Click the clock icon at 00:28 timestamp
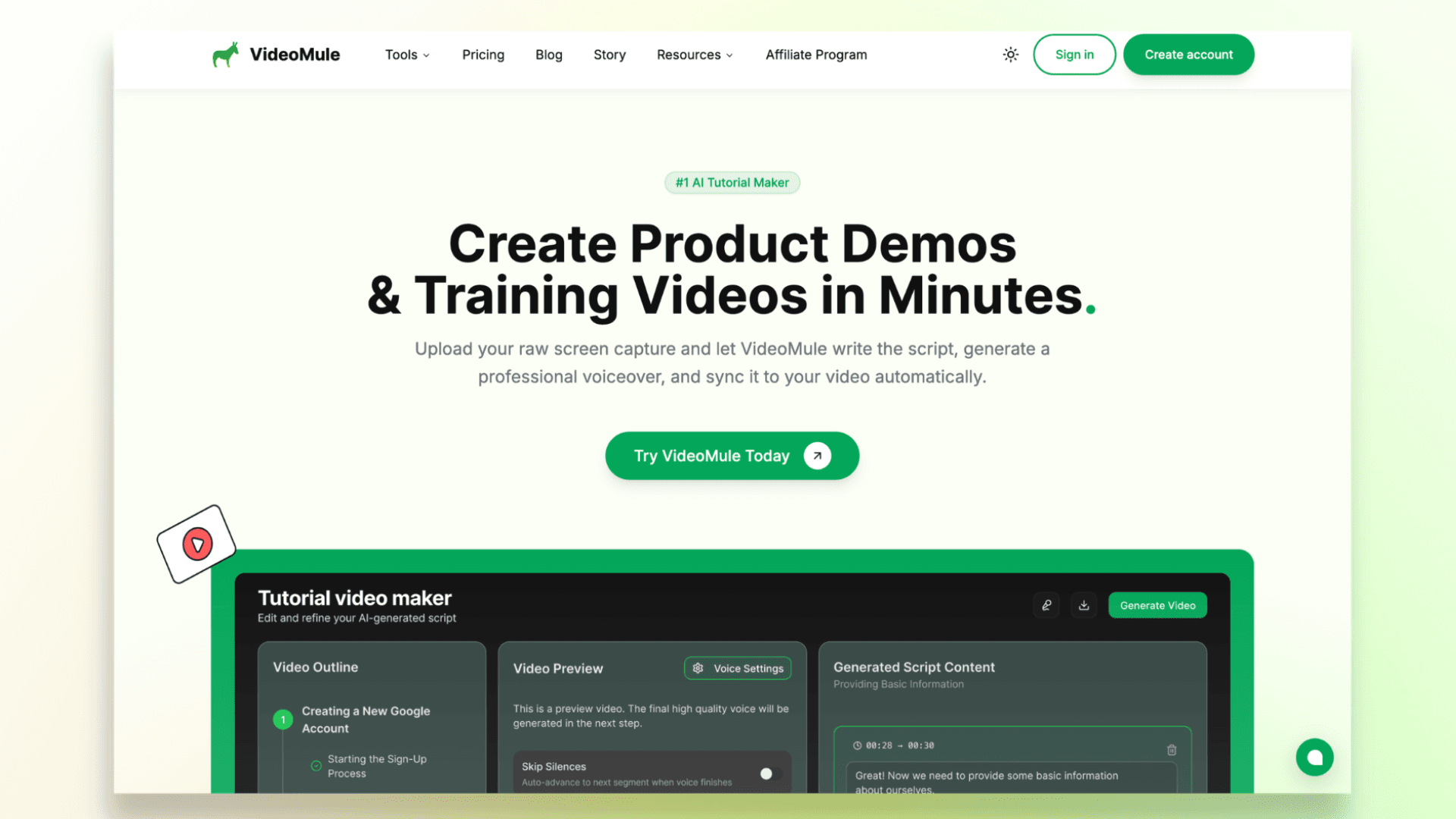 pos(857,745)
